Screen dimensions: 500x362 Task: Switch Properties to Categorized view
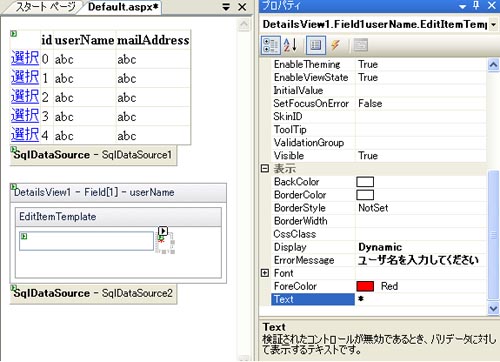[270, 45]
